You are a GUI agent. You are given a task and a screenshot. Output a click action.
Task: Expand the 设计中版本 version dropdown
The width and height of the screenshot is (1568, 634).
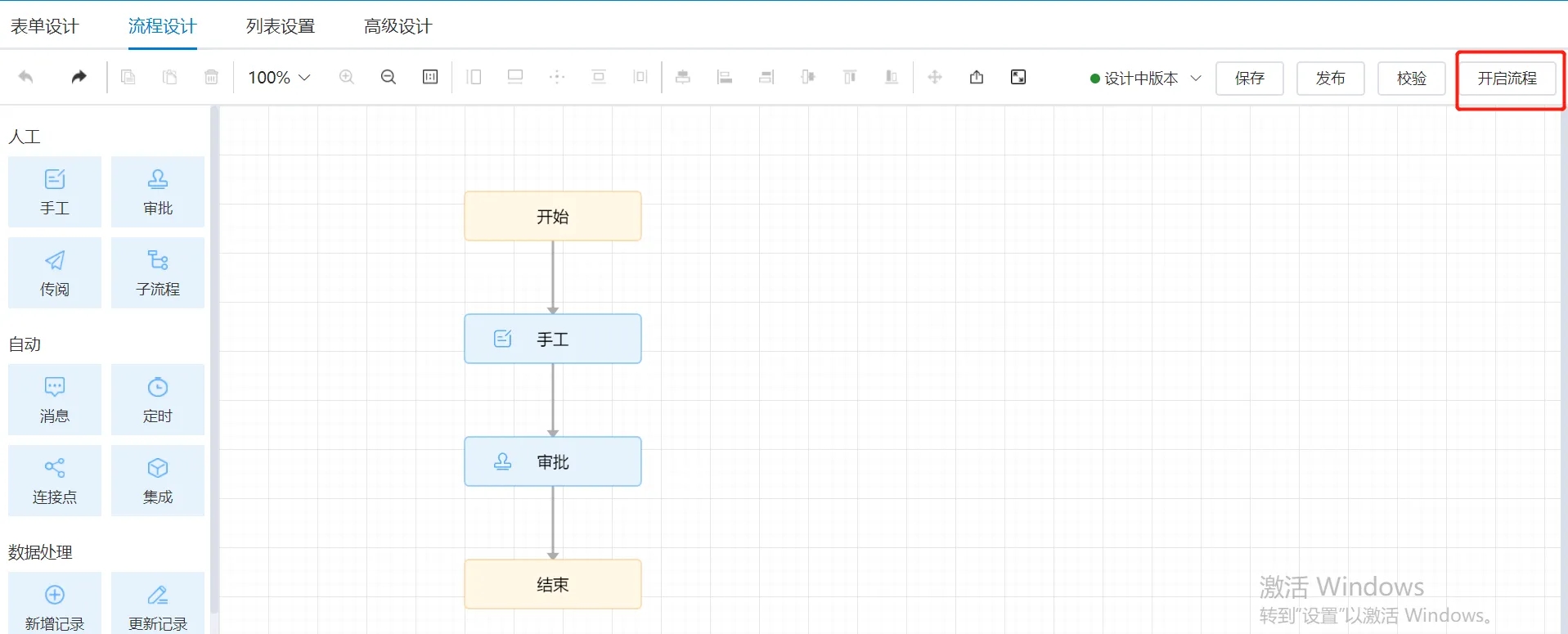pos(1146,79)
